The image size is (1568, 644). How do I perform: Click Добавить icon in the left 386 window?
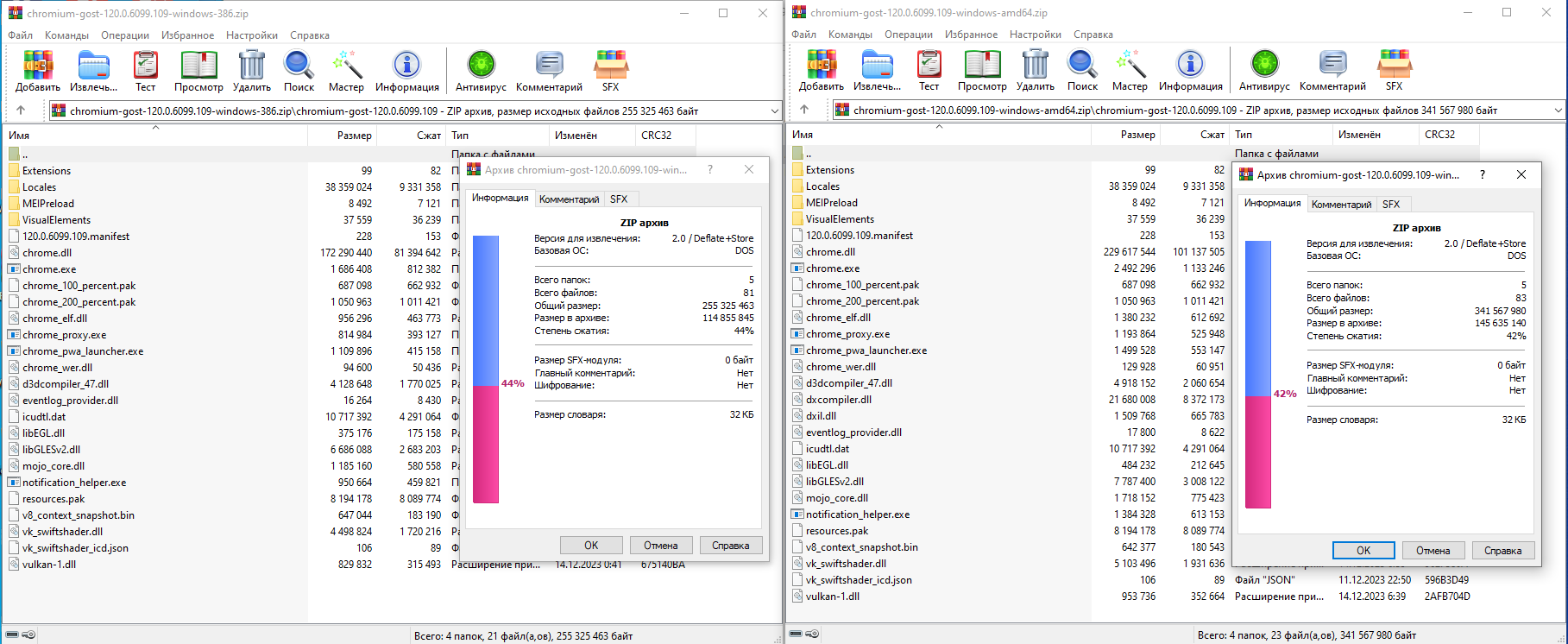coord(38,71)
